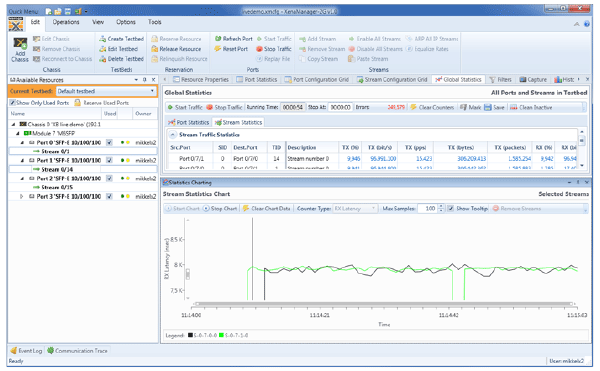
Task: Collapse Port 1 tree node
Action: [22, 160]
